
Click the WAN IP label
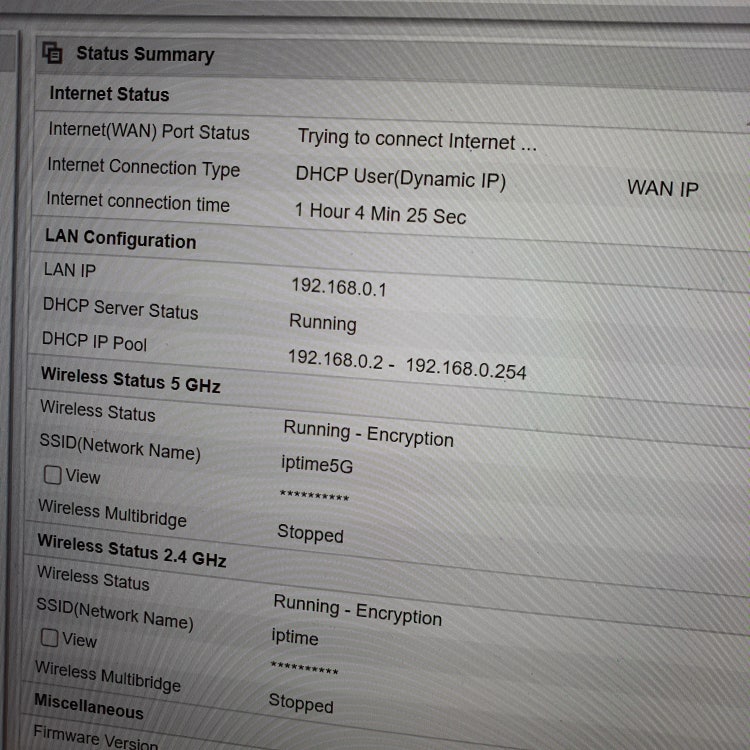pos(662,188)
